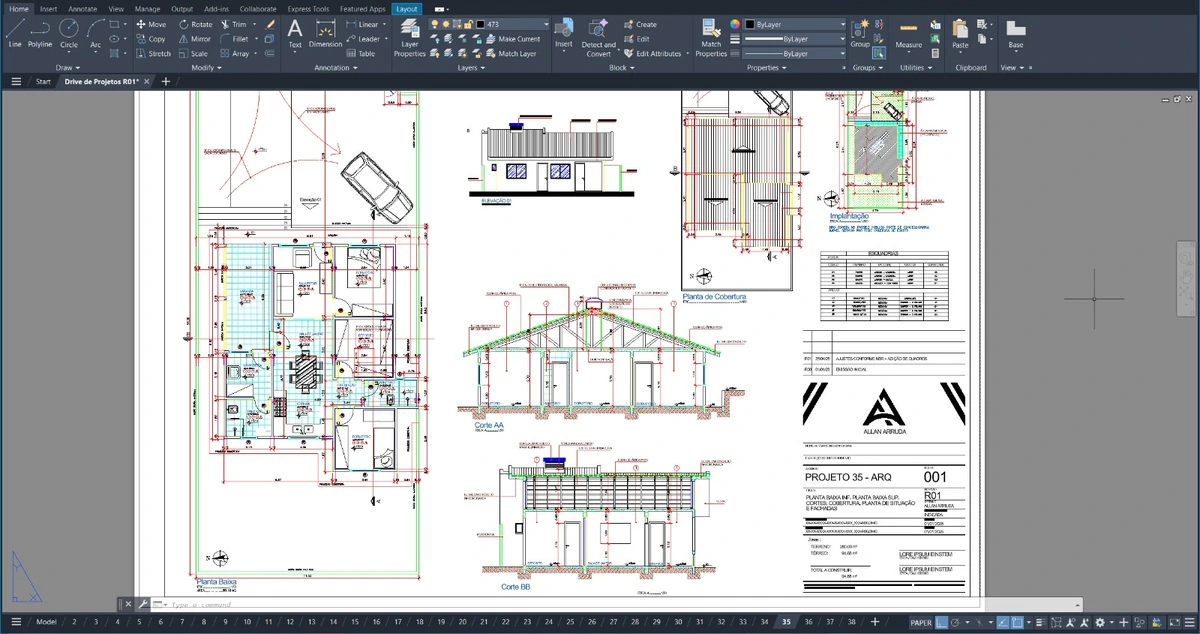Image resolution: width=1200 pixels, height=634 pixels.
Task: Click the command line input field
Action: click(x=620, y=605)
